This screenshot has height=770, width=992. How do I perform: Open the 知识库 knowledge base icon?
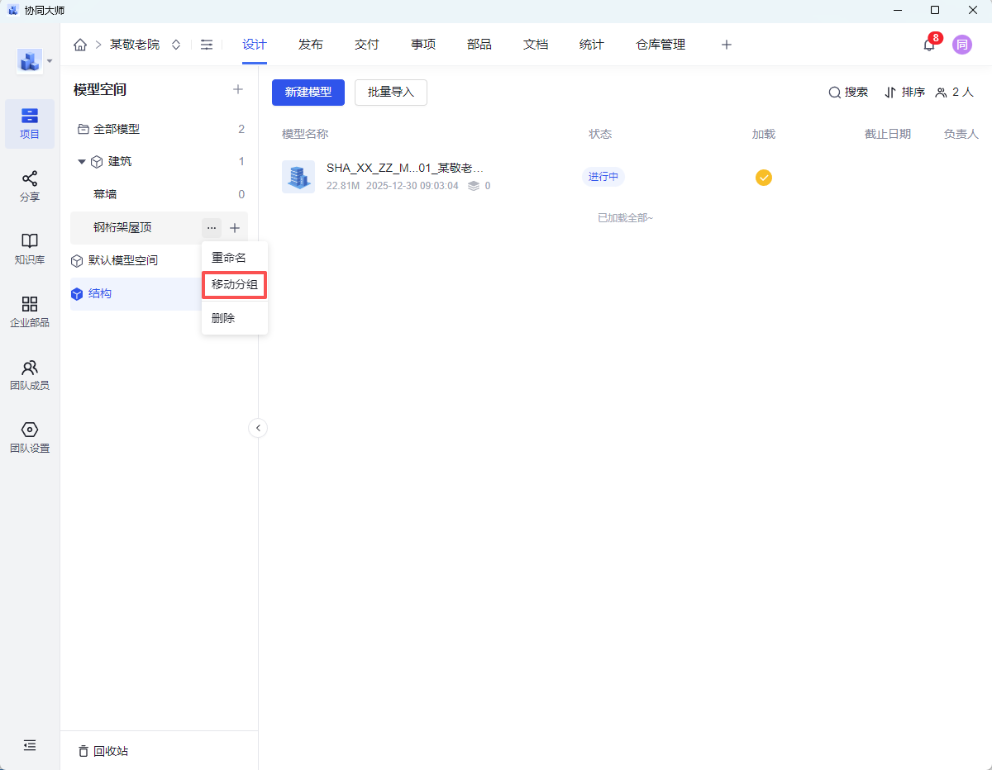coord(30,248)
